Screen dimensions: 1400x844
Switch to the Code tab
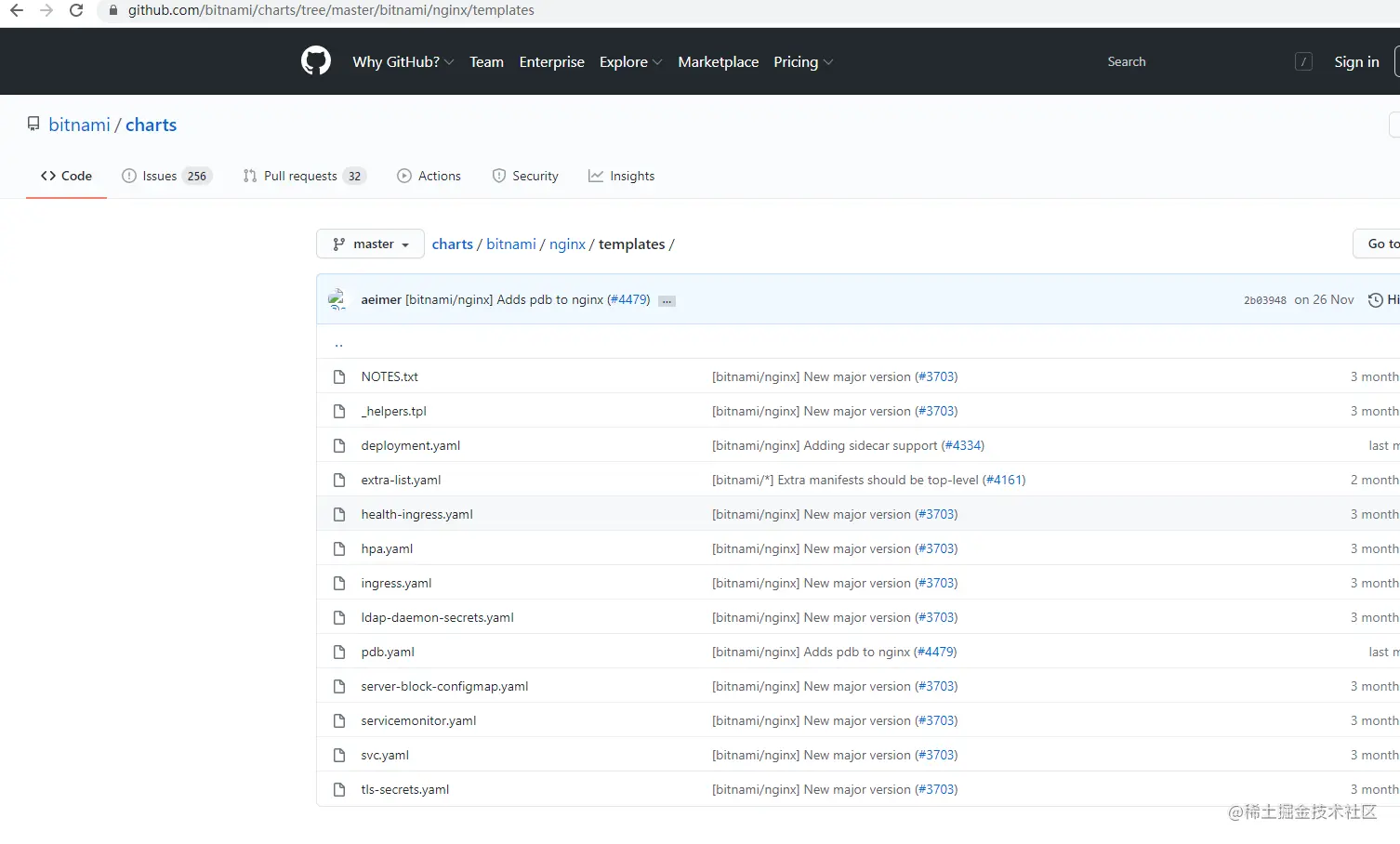tap(66, 176)
